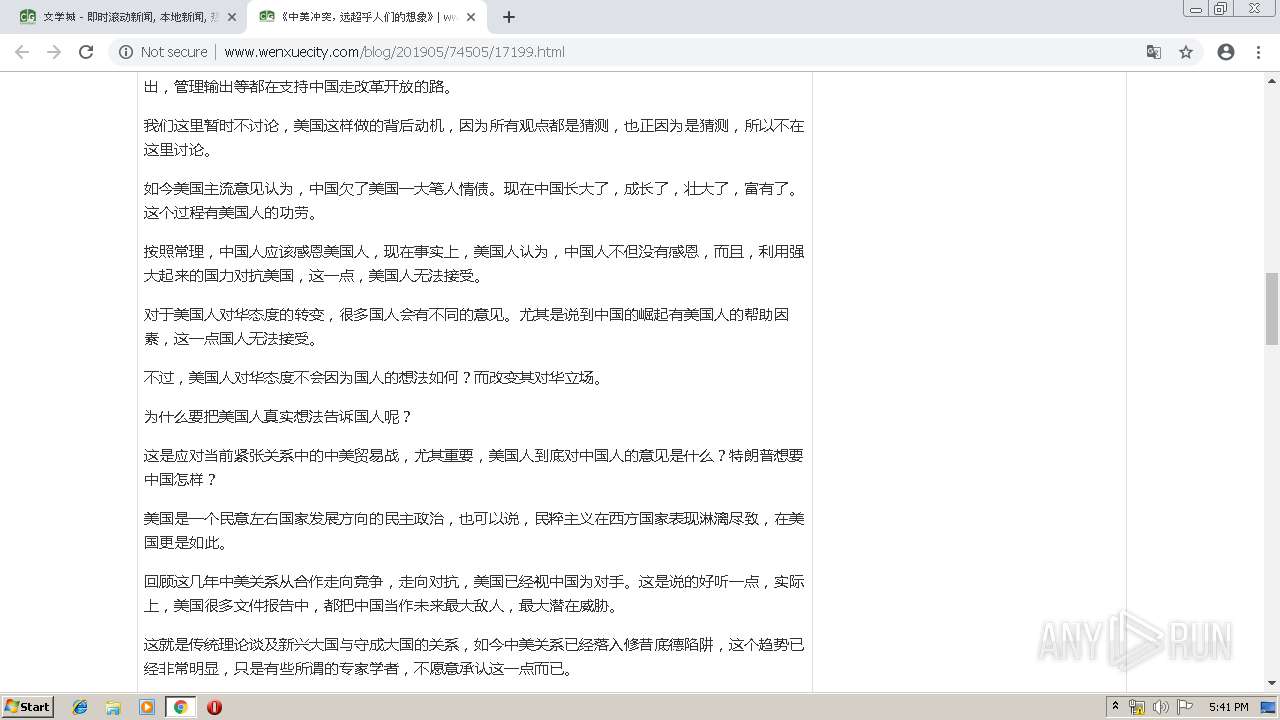Go back to previous page
Screen dimensions: 1280x720
pyautogui.click(x=22, y=52)
